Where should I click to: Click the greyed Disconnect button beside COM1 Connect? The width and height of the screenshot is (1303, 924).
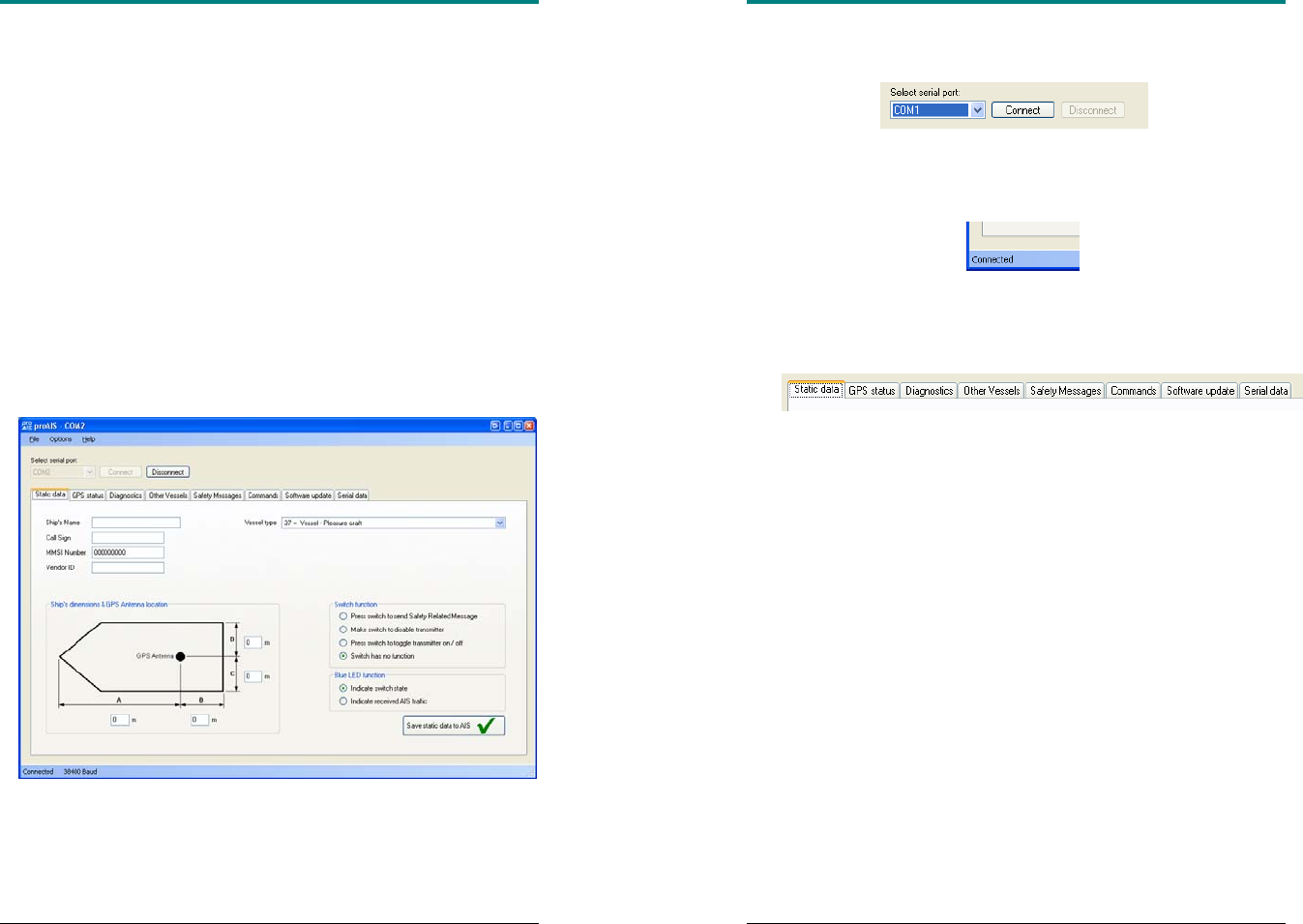[x=1093, y=110]
